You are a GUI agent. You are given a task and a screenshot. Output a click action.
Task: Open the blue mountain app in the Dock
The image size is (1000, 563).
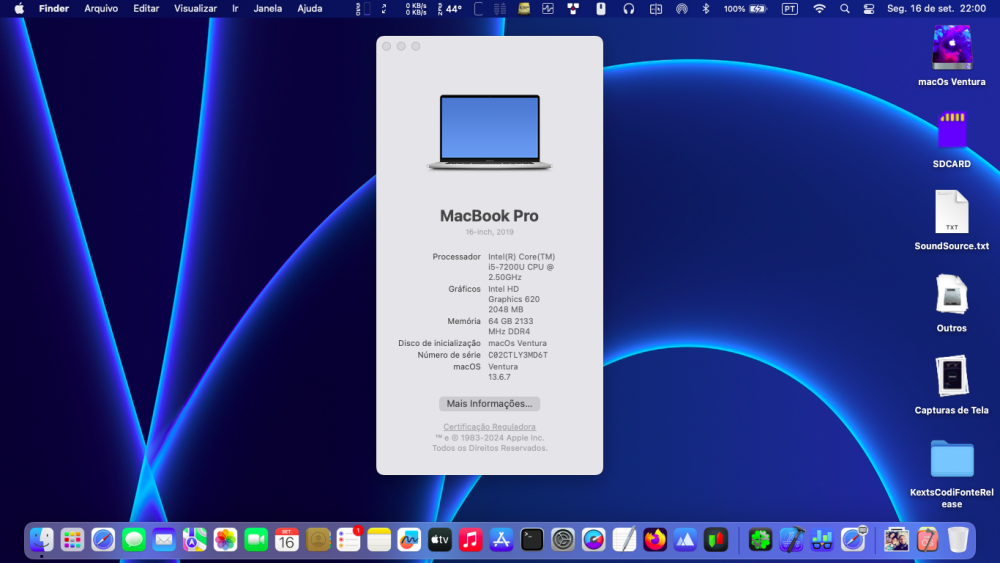point(685,540)
